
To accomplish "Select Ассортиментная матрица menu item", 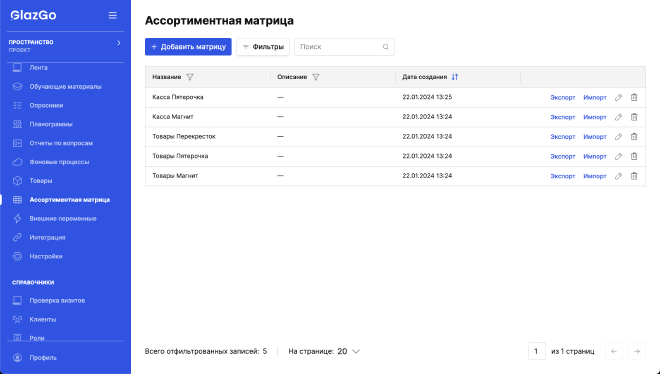I will pos(69,200).
